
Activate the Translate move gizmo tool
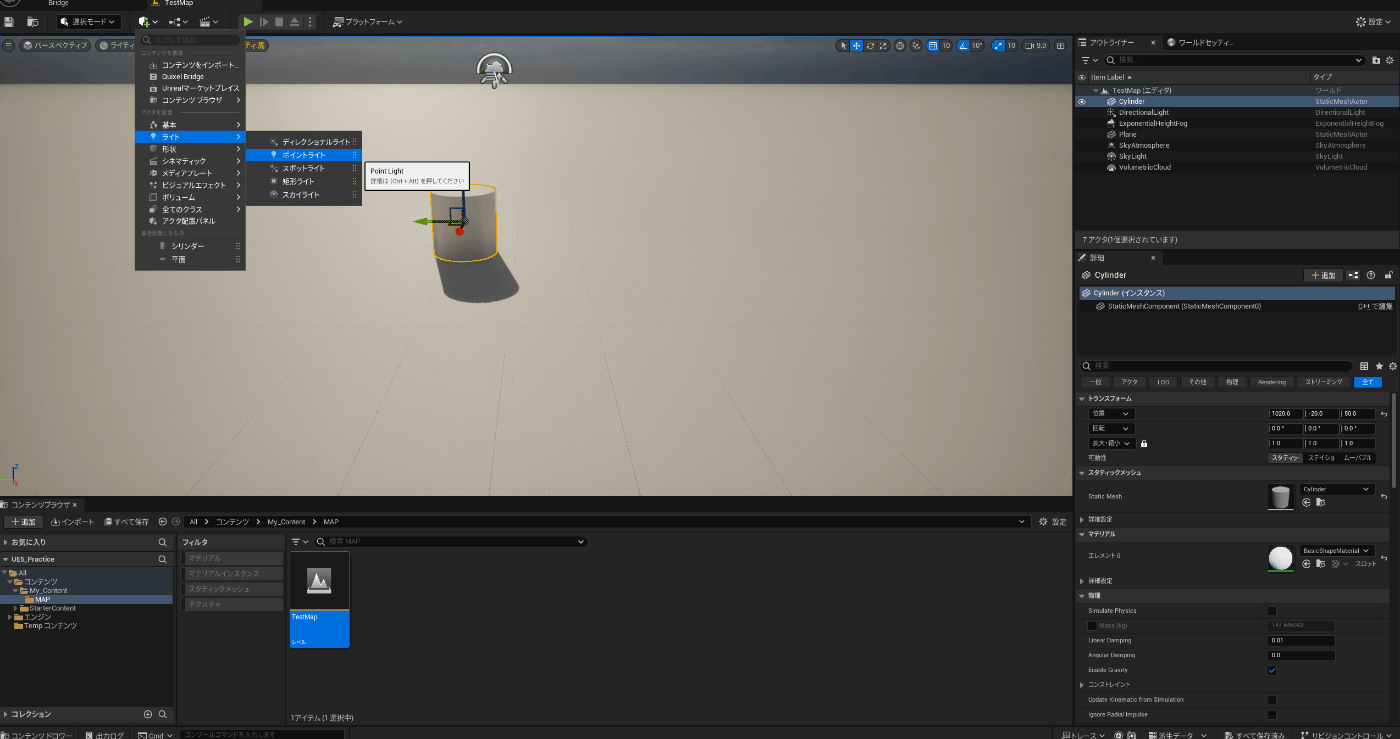tap(857, 45)
